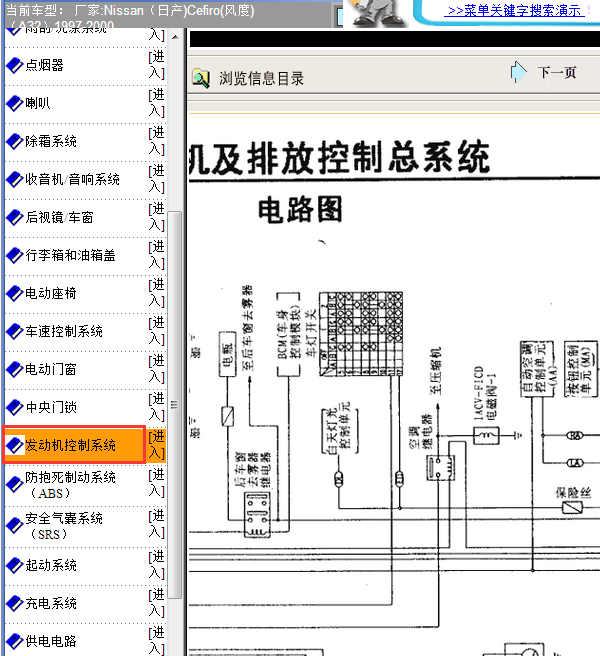Click 进入 link for 发动机控制系统

tap(157, 445)
